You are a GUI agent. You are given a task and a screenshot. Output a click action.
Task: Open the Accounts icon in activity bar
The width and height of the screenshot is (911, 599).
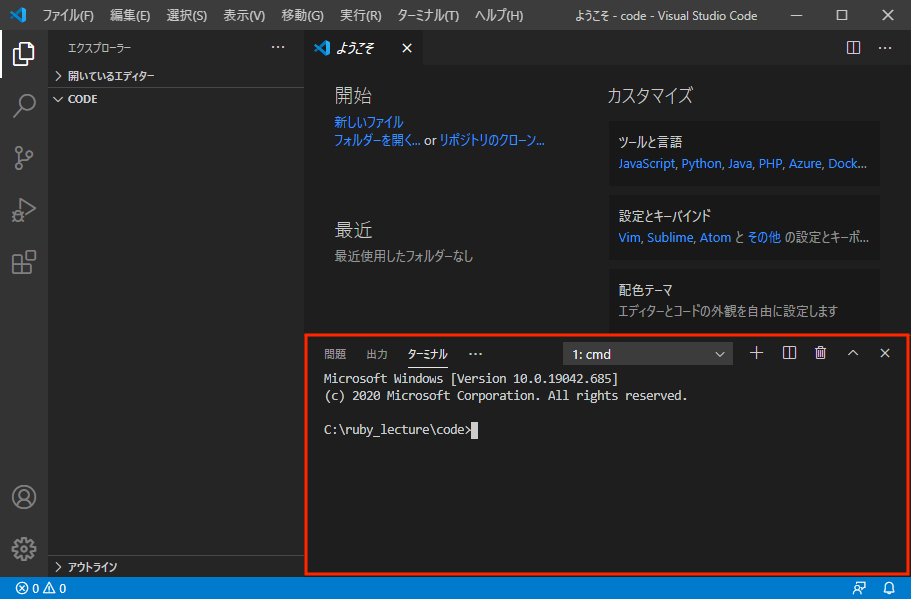(24, 497)
